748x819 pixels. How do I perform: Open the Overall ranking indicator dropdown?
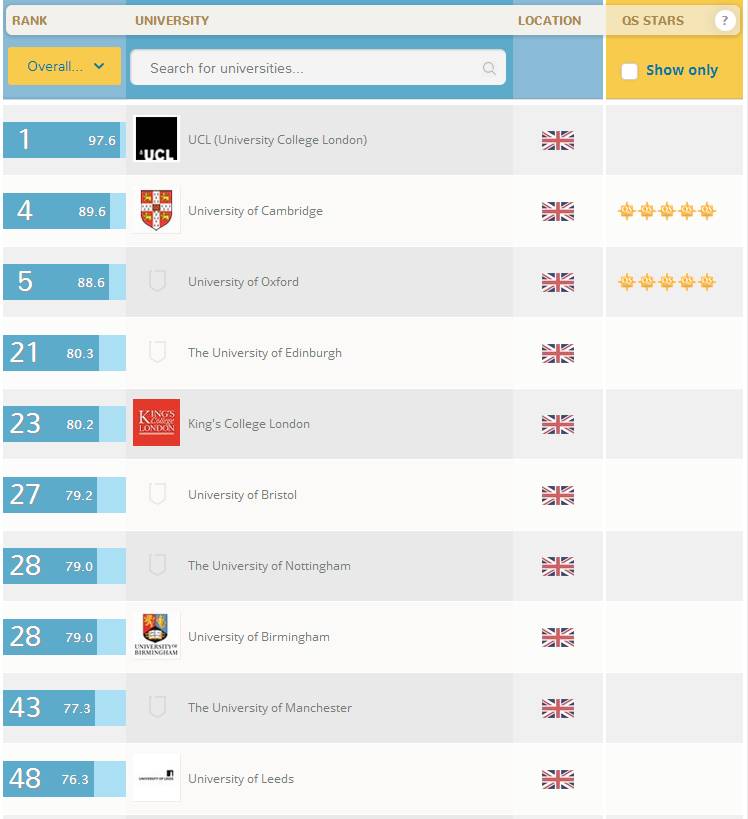[x=64, y=66]
